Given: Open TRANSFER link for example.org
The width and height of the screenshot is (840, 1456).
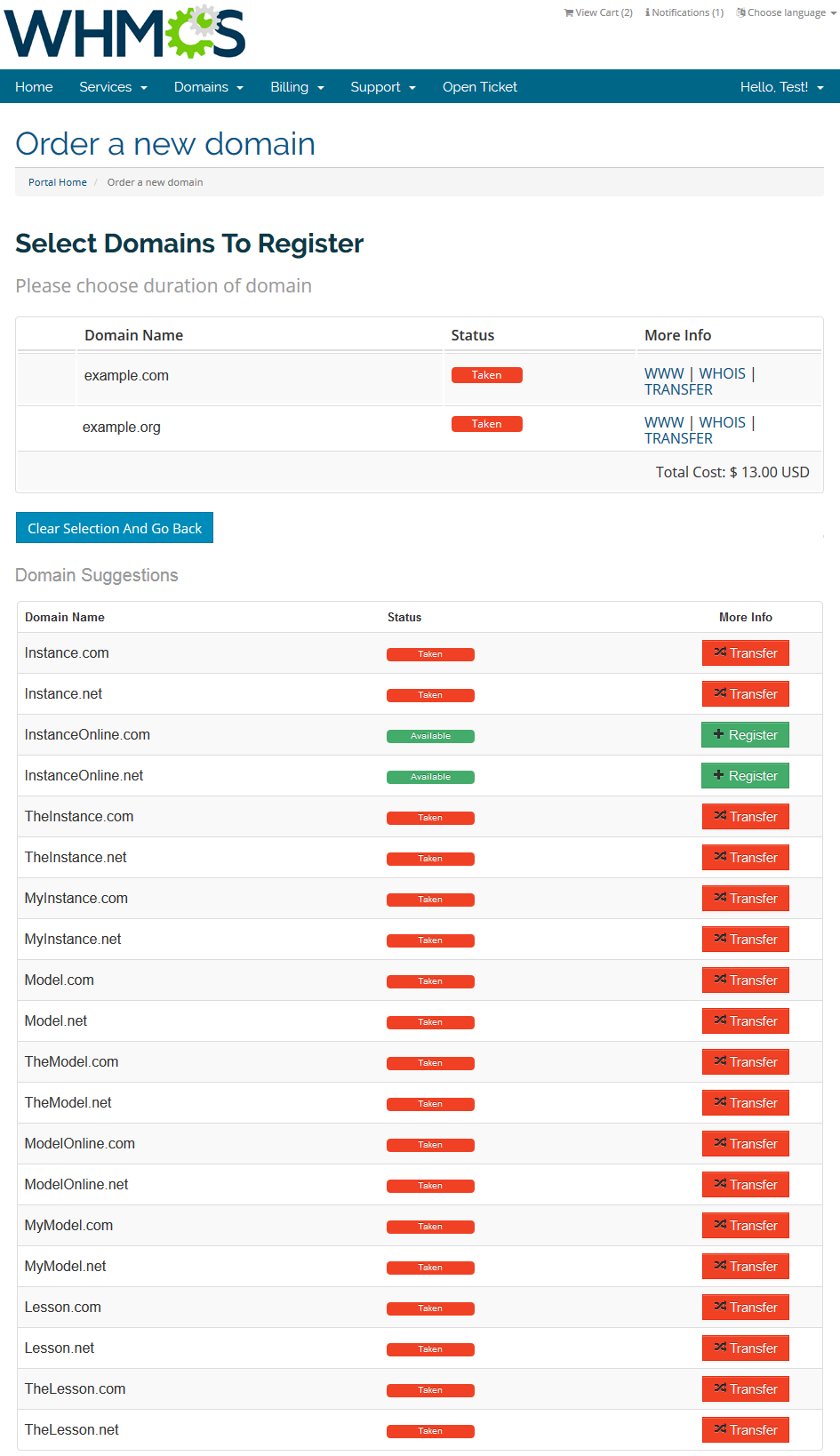Looking at the screenshot, I should click(679, 439).
